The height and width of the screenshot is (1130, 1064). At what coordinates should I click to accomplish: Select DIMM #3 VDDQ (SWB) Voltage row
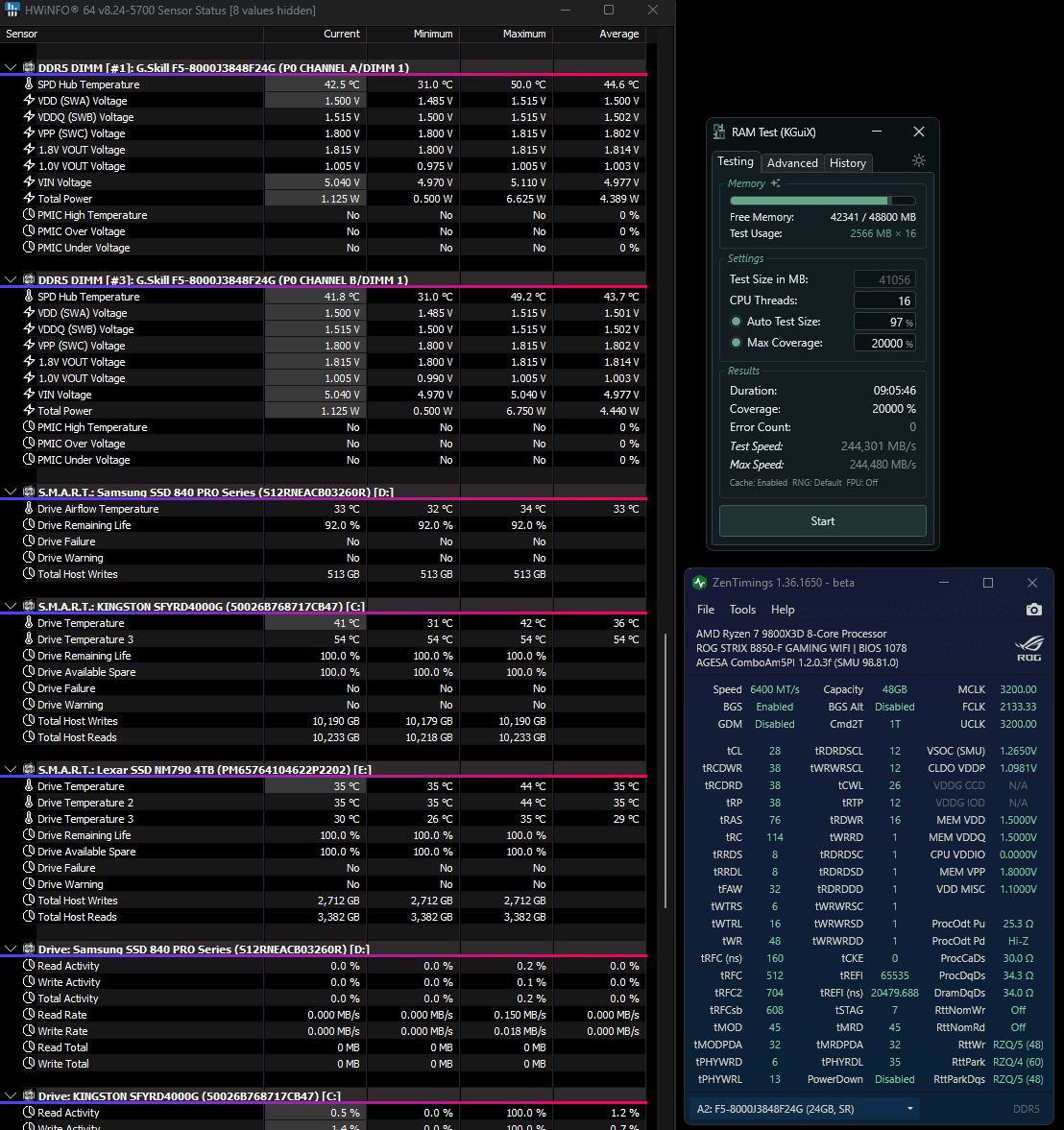click(x=323, y=328)
